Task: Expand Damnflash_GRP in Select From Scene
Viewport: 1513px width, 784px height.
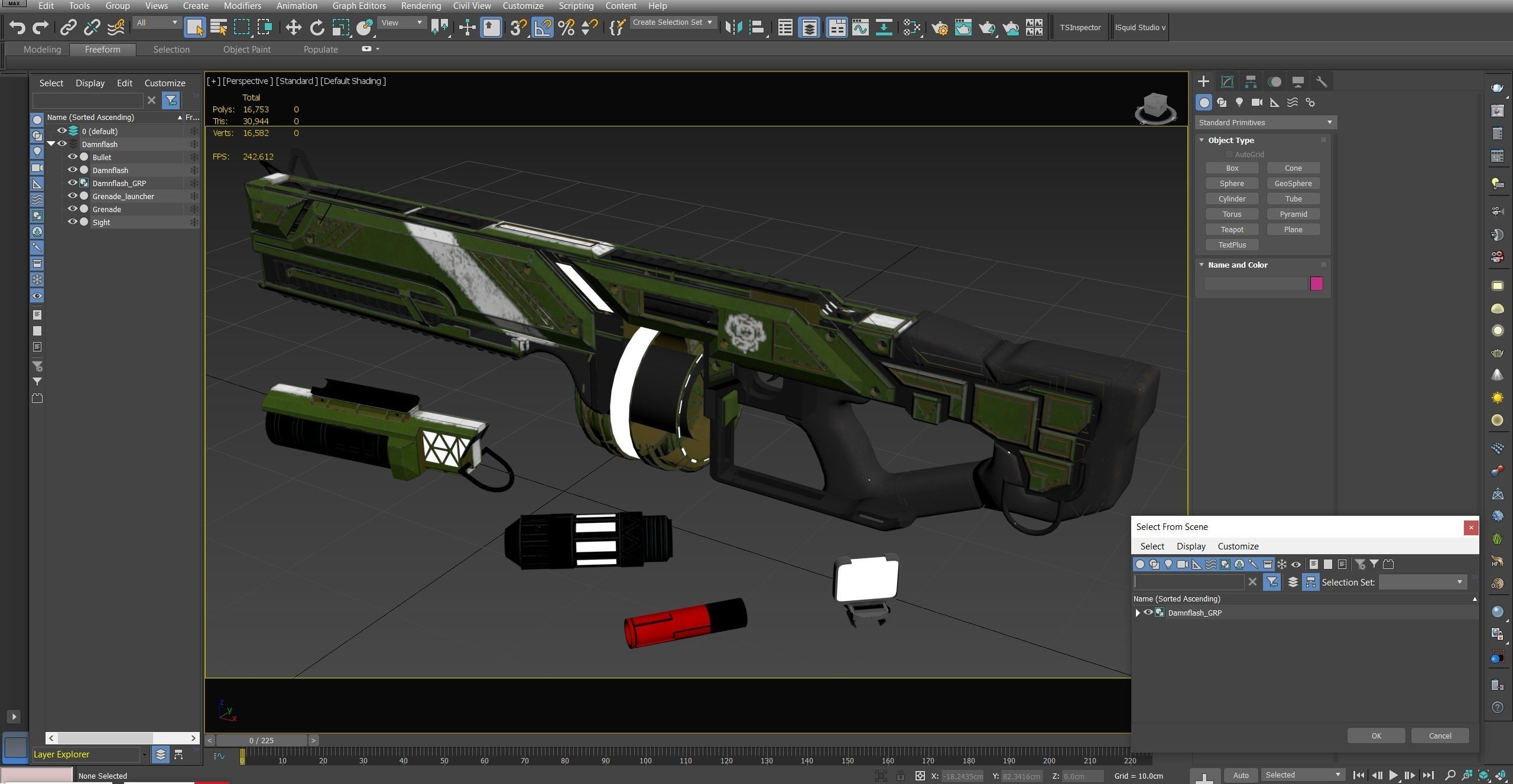Action: tap(1138, 613)
